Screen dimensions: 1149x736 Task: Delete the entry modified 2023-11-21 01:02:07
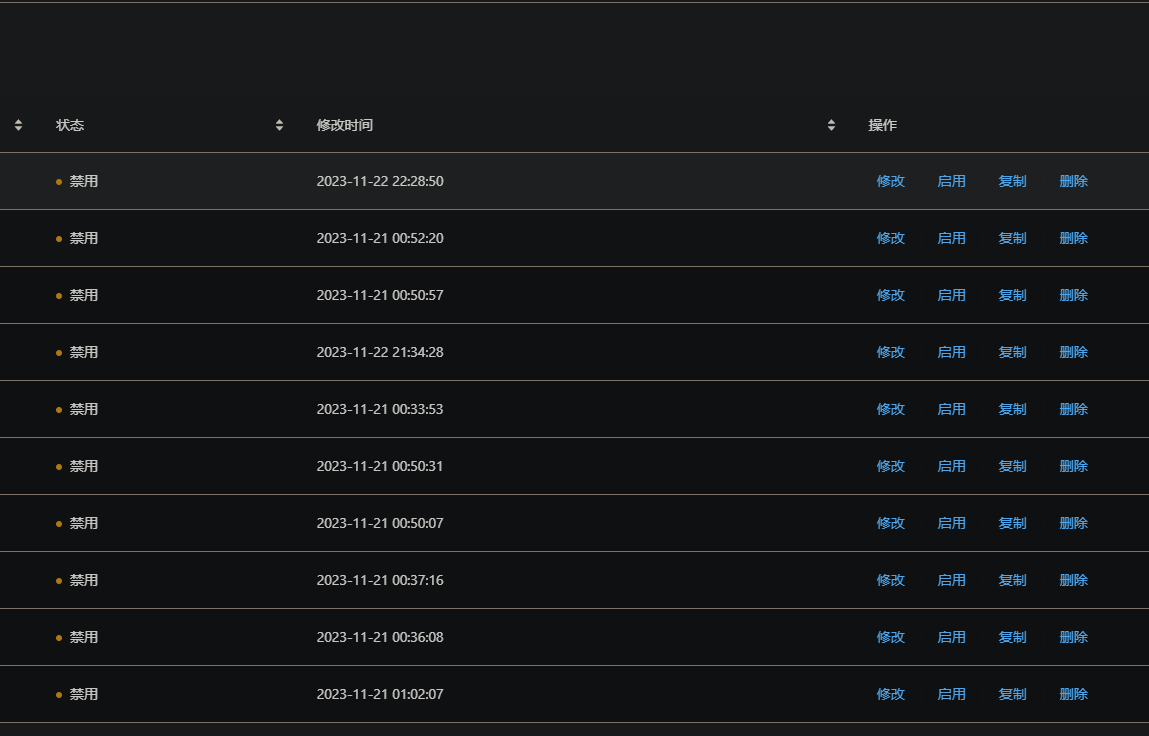pyautogui.click(x=1072, y=694)
